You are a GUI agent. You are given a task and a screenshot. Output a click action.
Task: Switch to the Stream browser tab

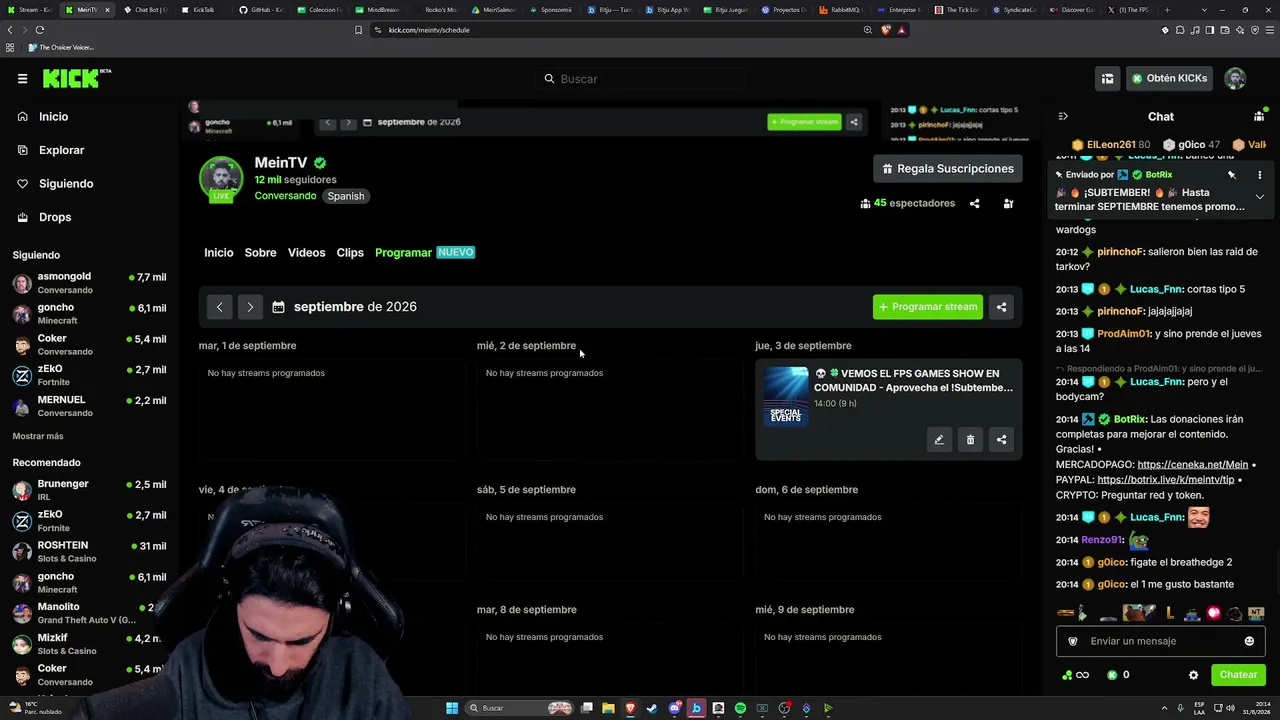(30, 10)
